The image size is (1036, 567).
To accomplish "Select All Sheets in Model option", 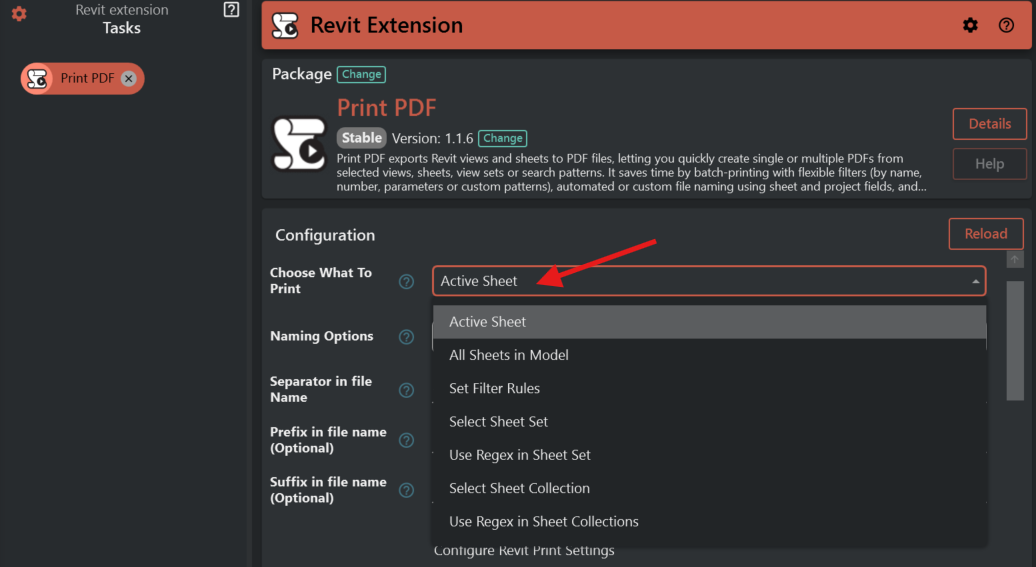I will [508, 355].
